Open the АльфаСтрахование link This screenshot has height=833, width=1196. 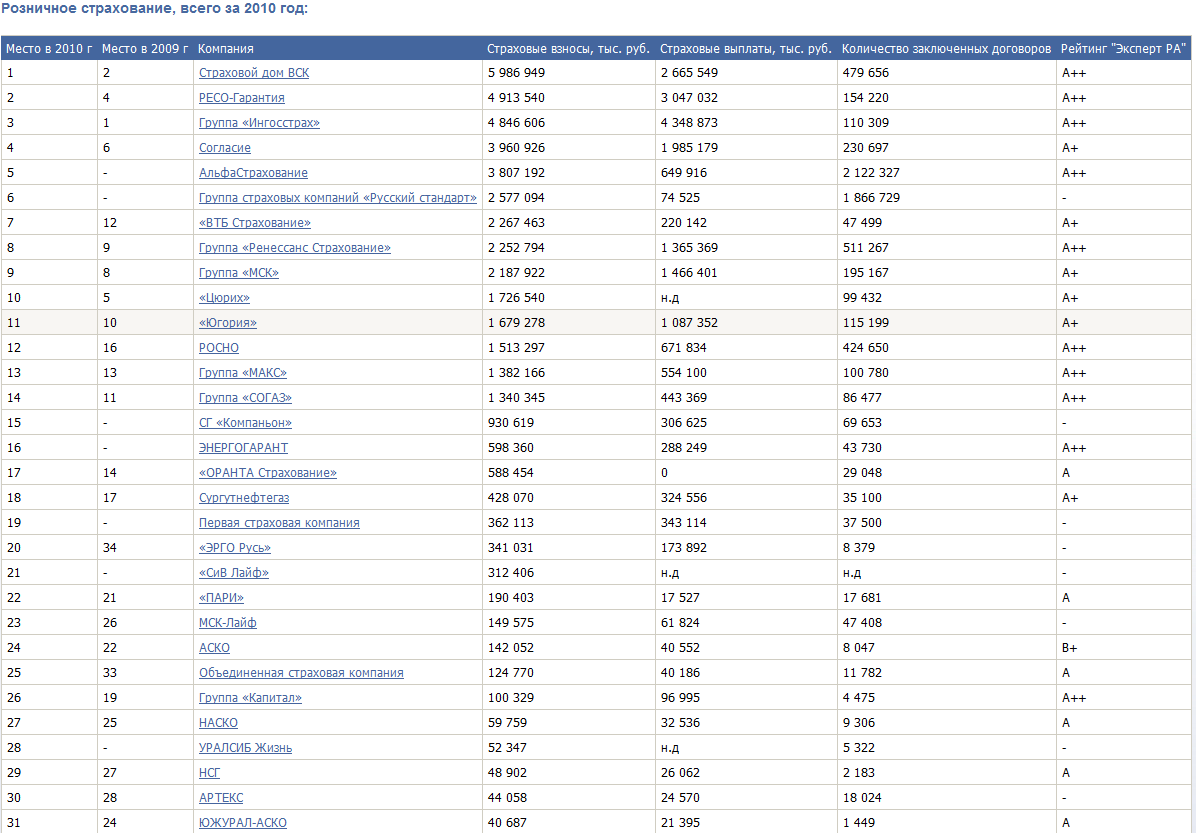(x=253, y=173)
